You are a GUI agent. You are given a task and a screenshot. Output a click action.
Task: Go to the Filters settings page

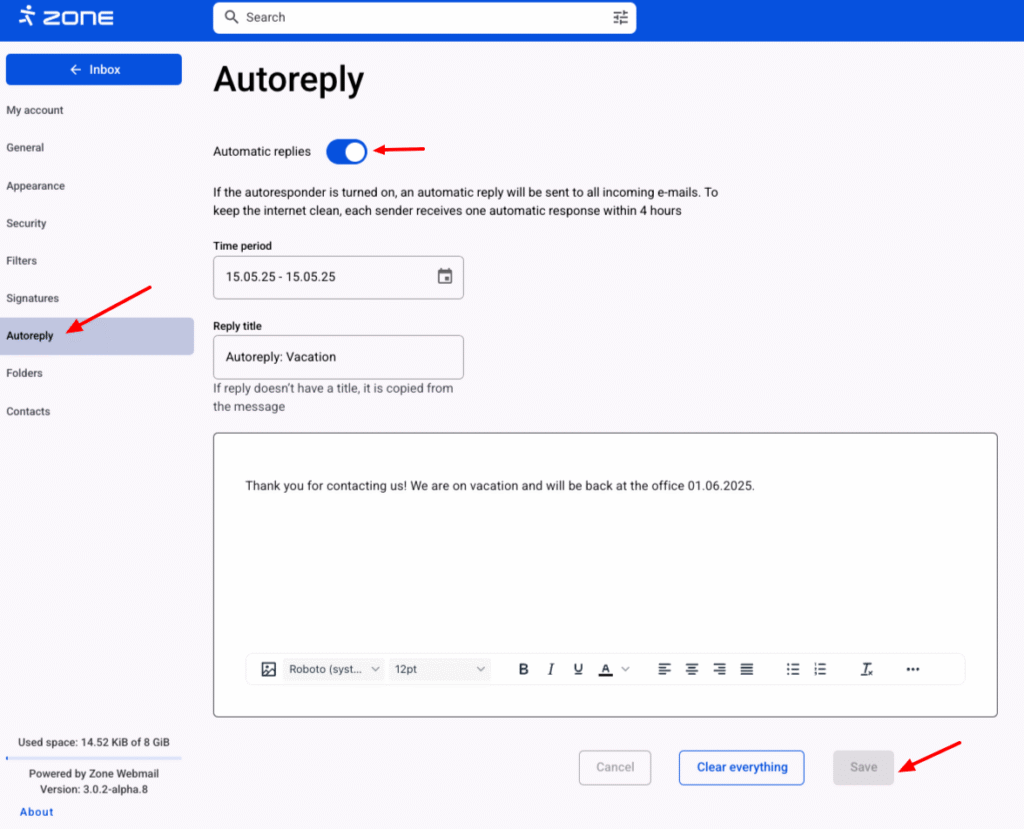[22, 261]
